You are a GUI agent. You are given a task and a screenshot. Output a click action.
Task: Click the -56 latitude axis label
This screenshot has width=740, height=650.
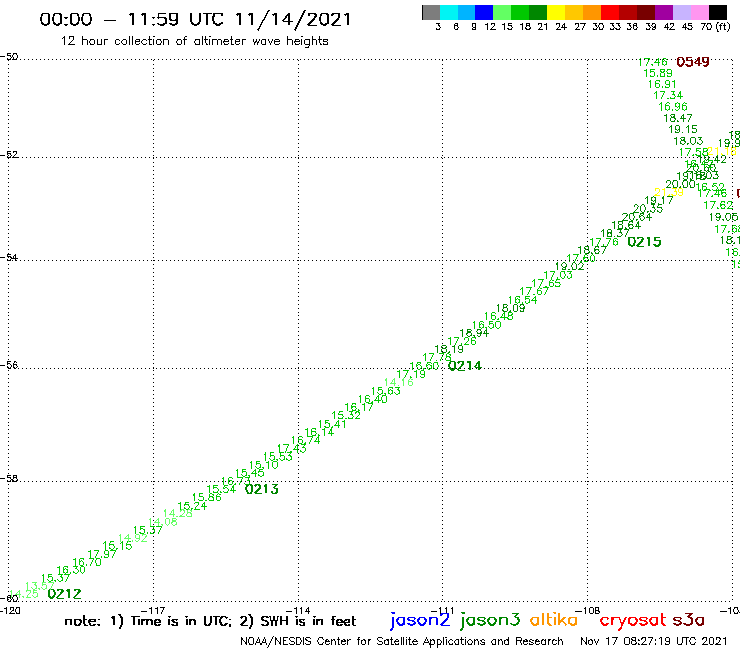coord(9,365)
